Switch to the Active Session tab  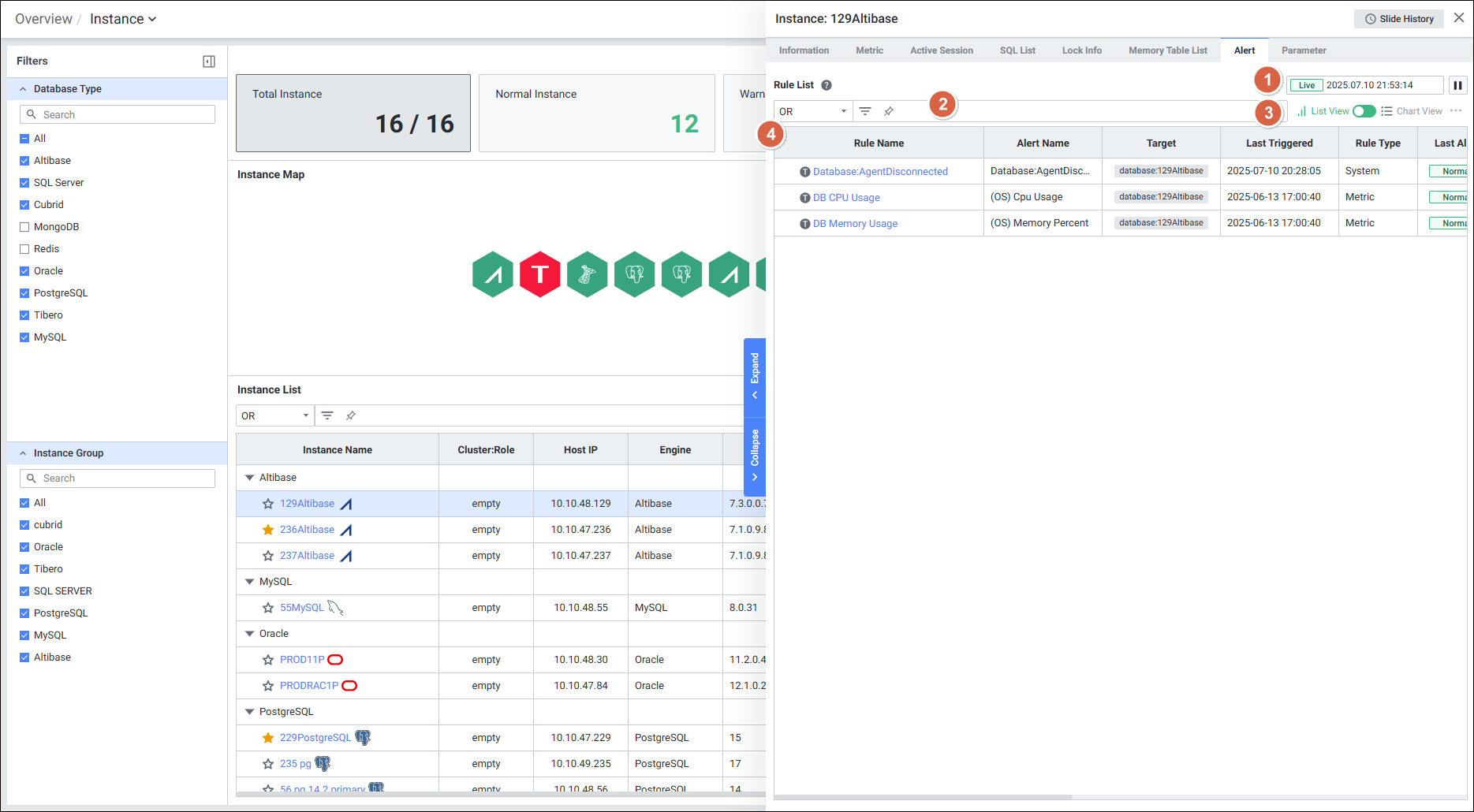[941, 50]
